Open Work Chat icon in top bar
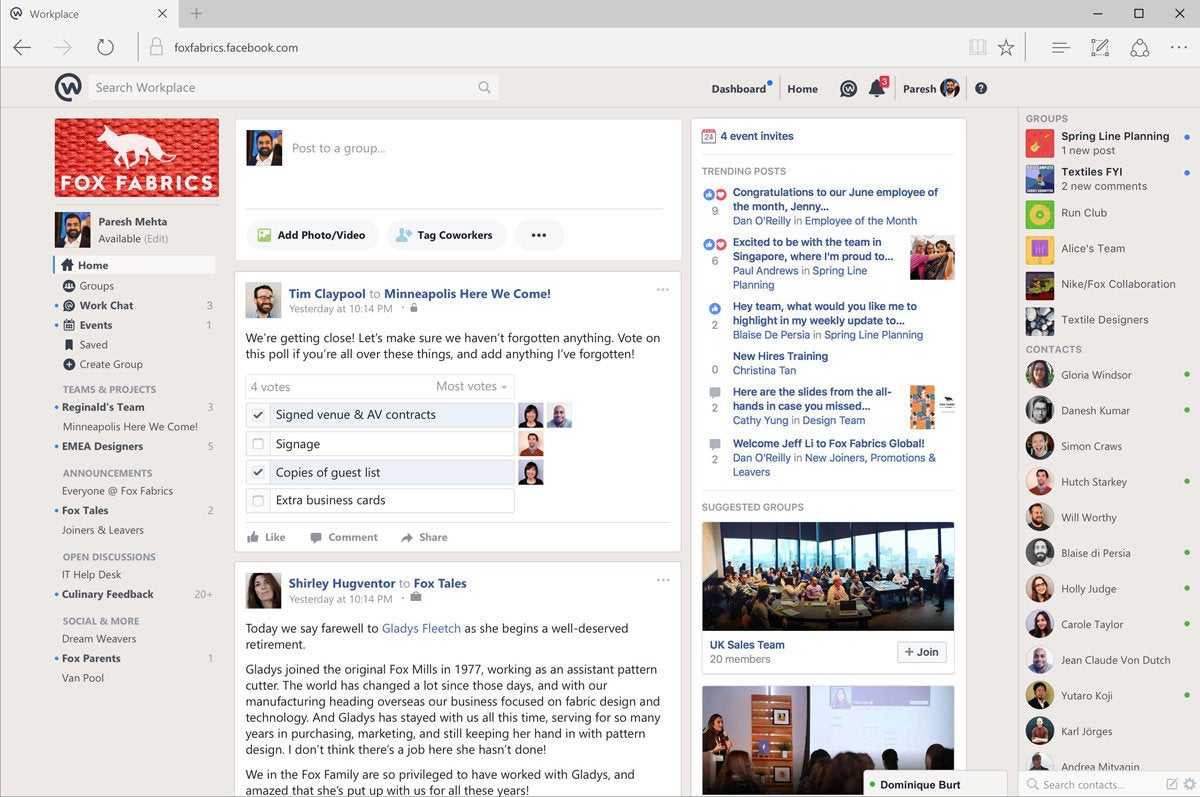Viewport: 1200px width, 797px height. coord(848,89)
